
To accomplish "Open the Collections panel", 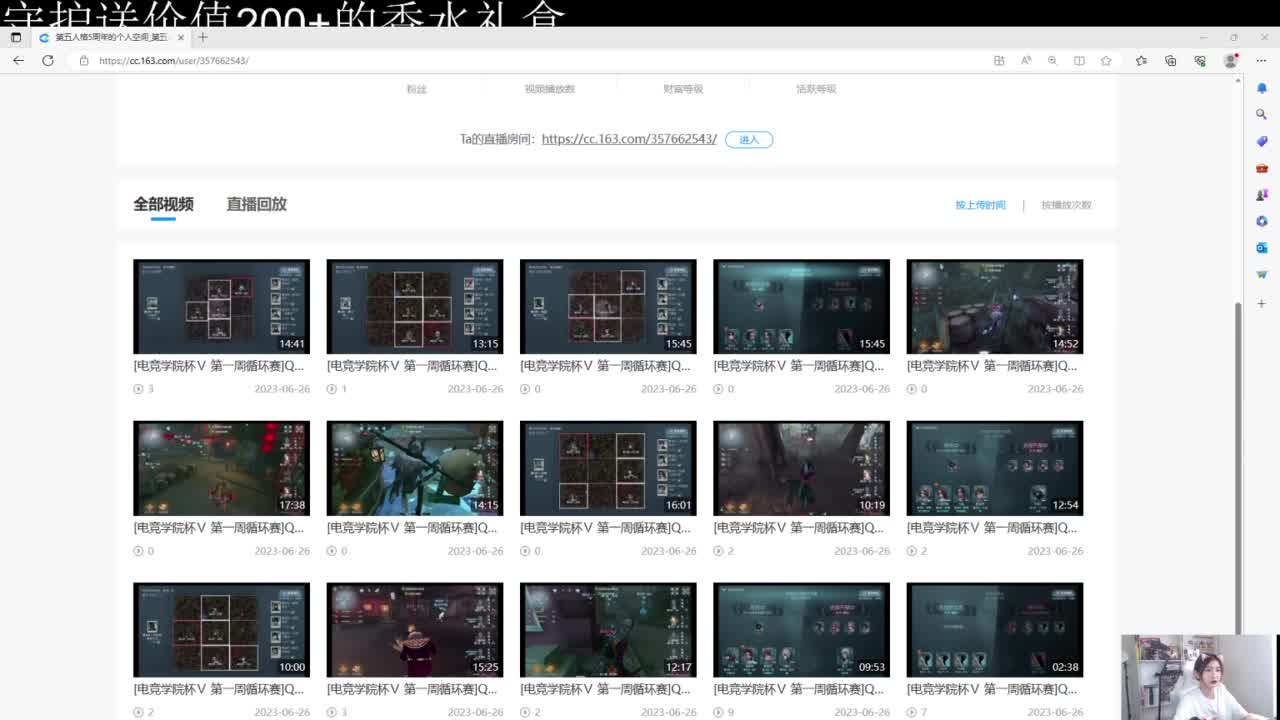I will coord(1171,60).
